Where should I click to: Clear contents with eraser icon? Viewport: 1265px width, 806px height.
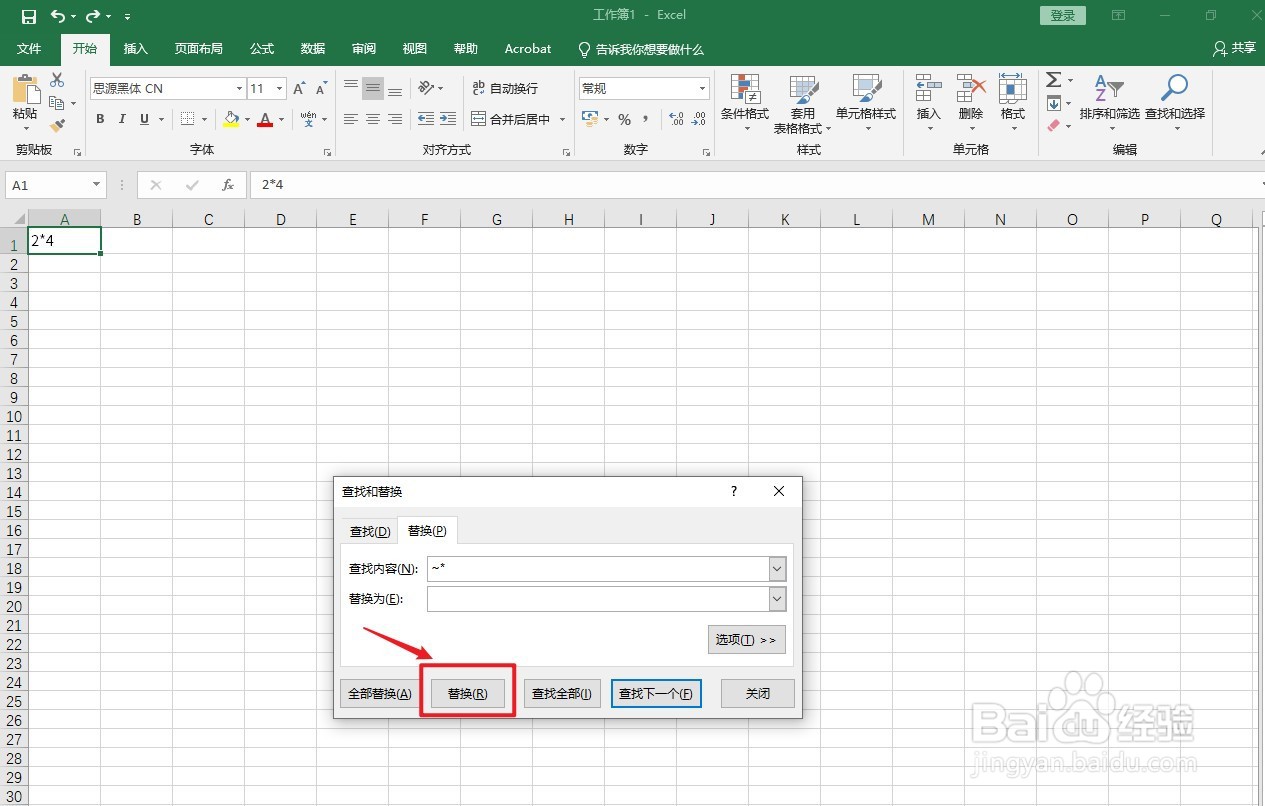1054,126
